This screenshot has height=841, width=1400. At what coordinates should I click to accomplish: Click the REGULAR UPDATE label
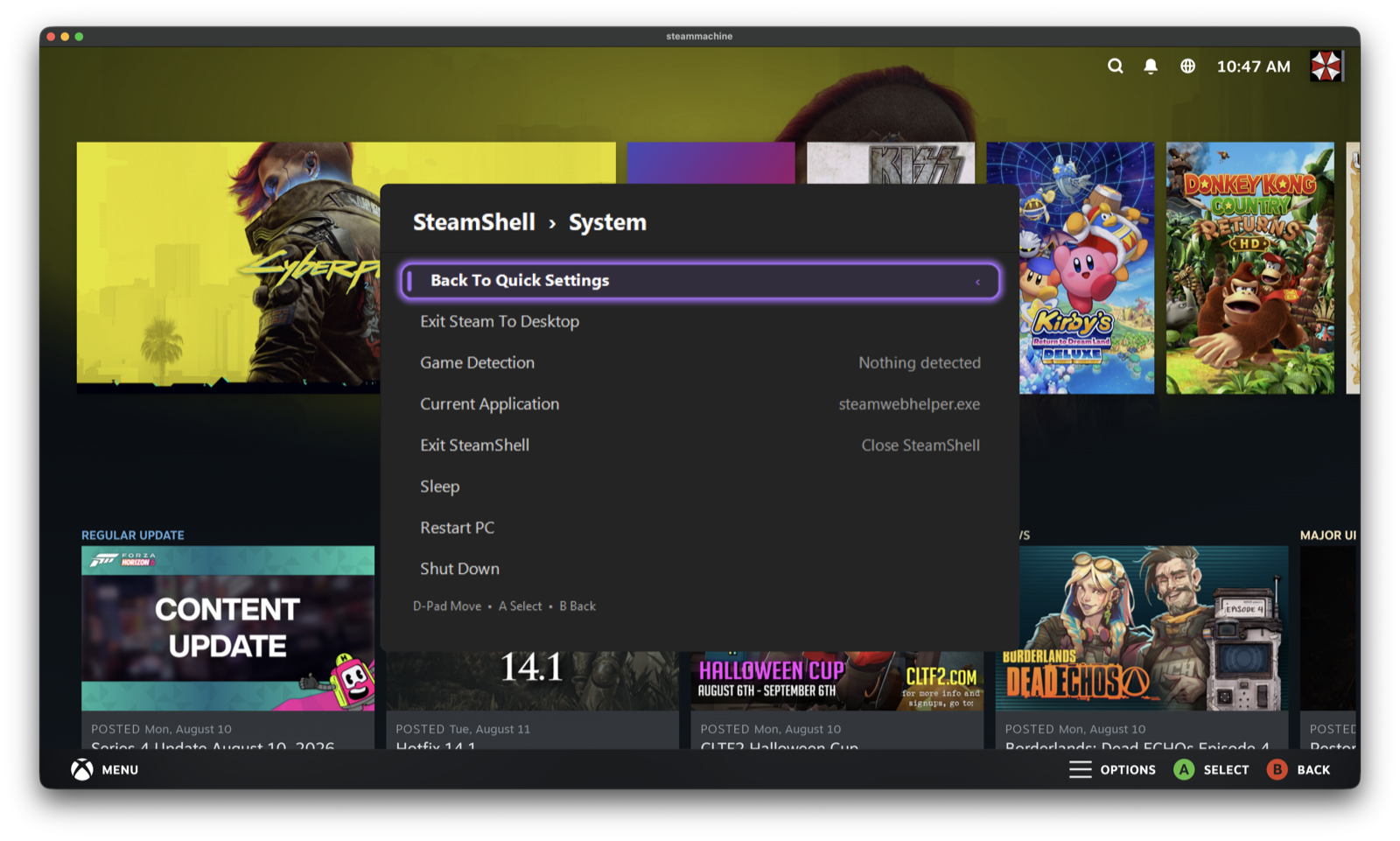coord(133,536)
